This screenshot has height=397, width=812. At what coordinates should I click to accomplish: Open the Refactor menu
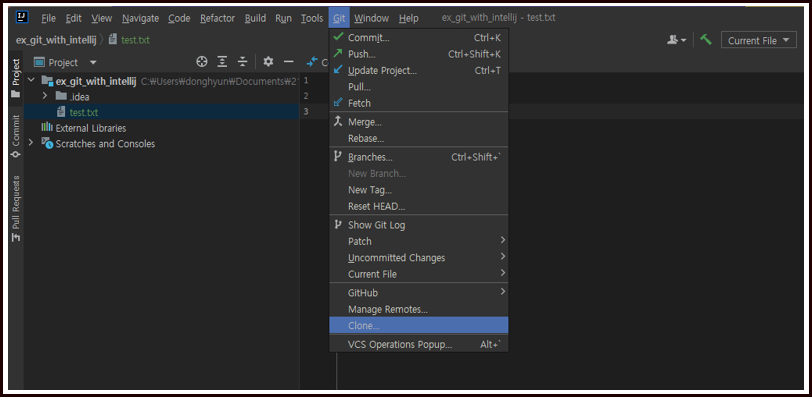click(x=218, y=18)
